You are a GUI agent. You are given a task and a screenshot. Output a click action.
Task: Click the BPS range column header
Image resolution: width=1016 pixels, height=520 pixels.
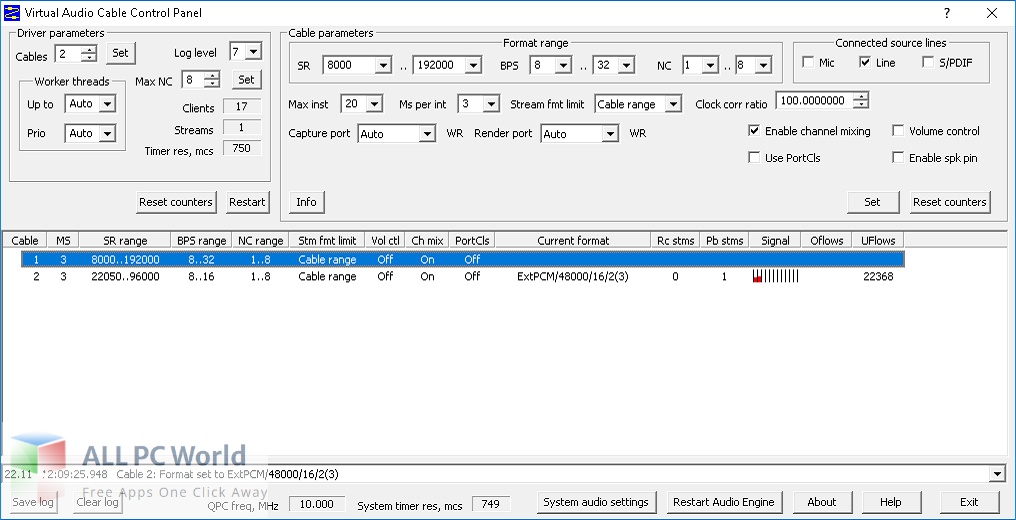click(x=202, y=240)
